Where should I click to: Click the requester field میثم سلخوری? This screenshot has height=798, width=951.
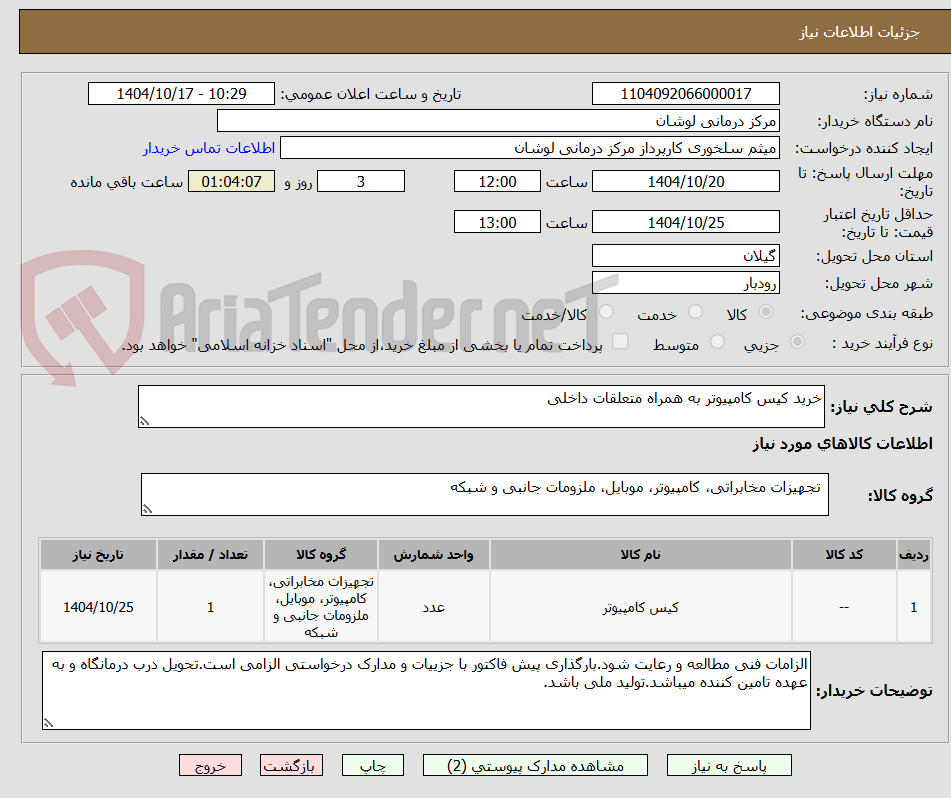point(529,148)
